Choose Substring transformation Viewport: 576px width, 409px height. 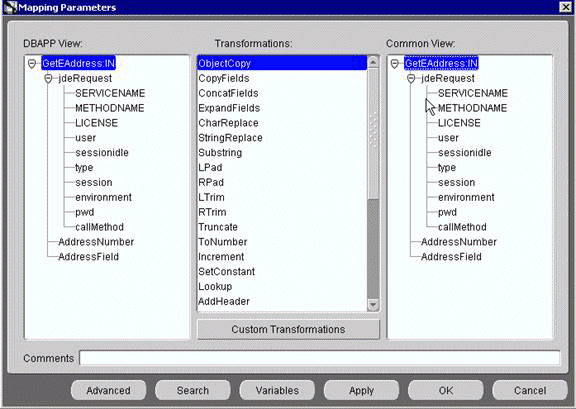pyautogui.click(x=282, y=153)
